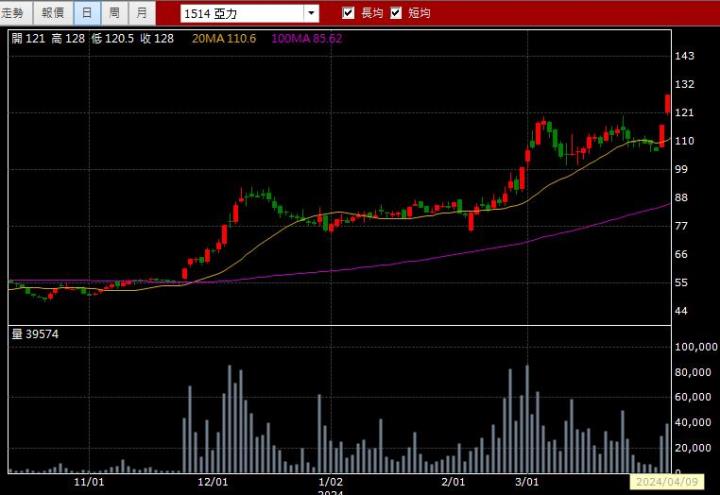
Task: Expand the stock selector dropdown arrow
Action: pyautogui.click(x=310, y=14)
